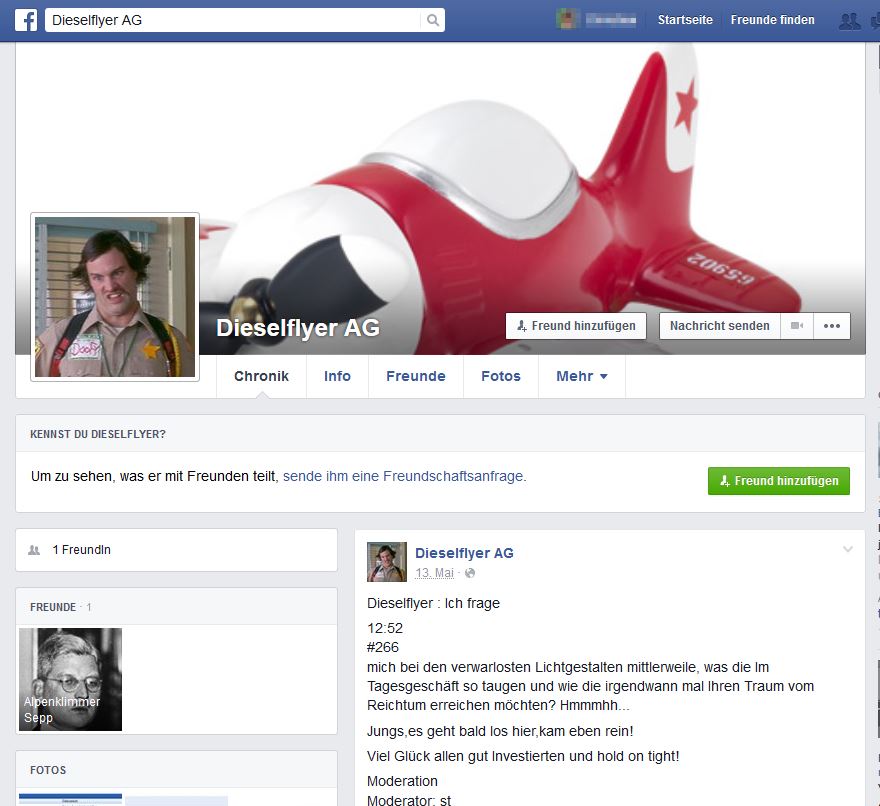Switch to the Chronik tab
Screen dimensions: 880x806
(x=261, y=376)
